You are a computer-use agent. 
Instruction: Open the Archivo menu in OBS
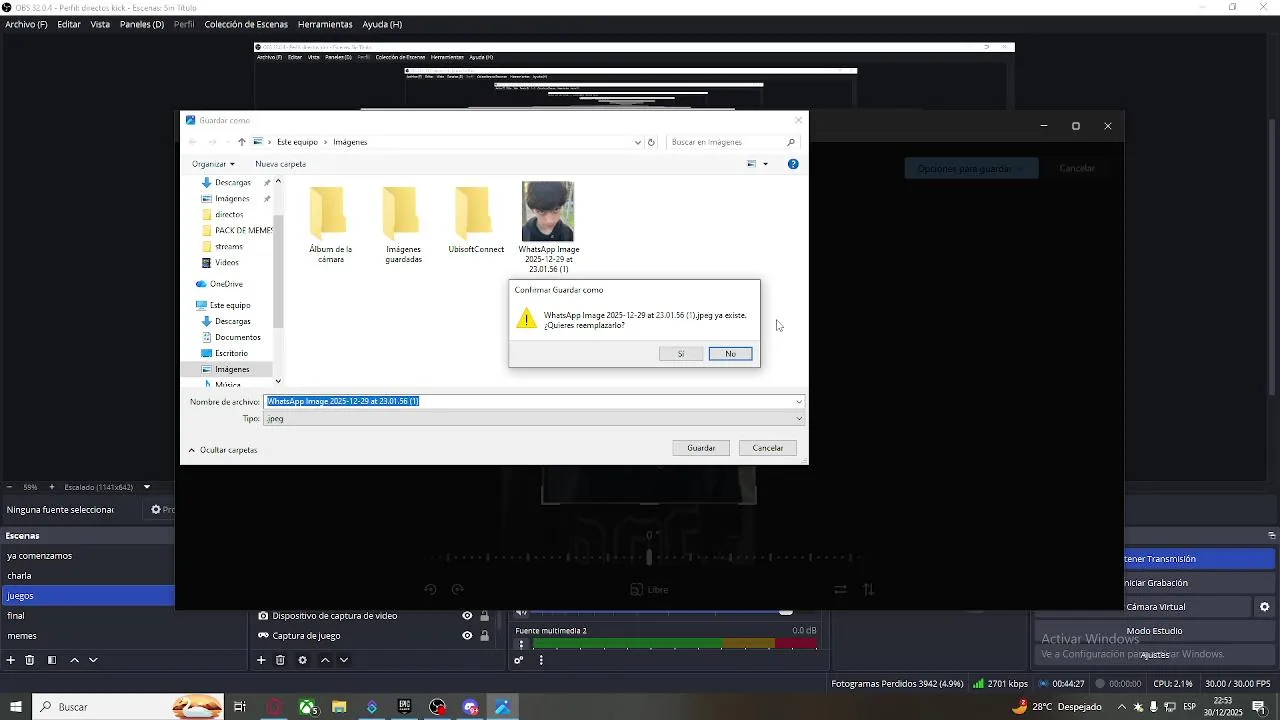(26, 24)
